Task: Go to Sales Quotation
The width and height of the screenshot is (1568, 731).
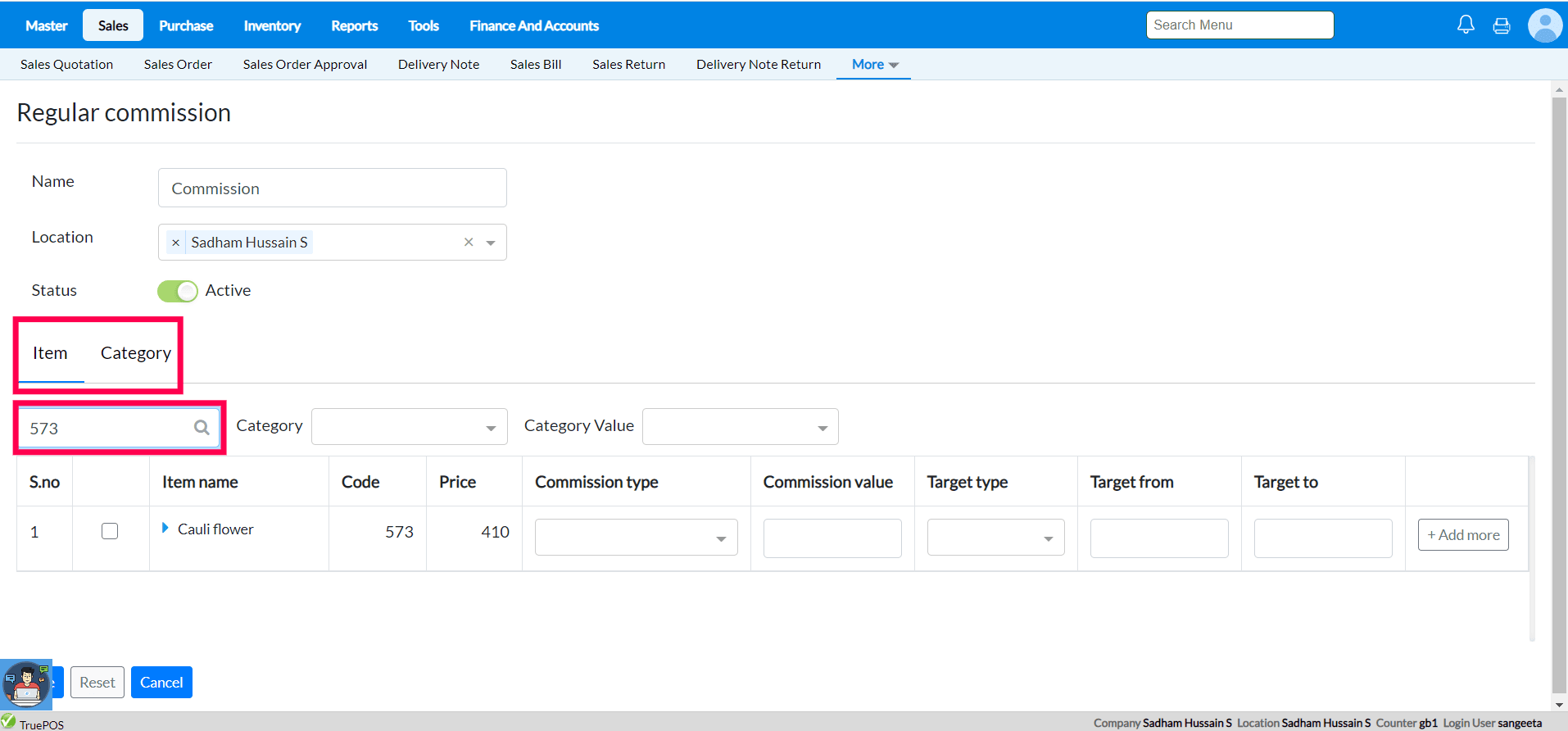Action: coord(67,64)
